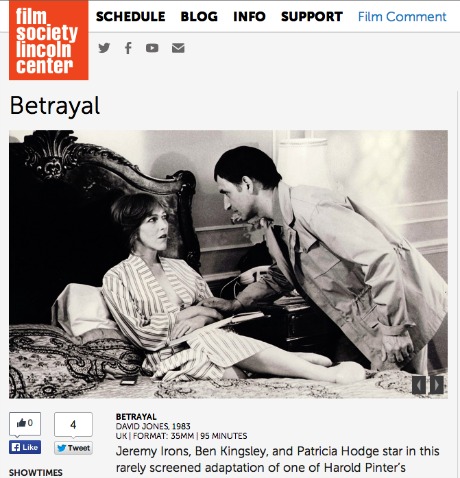Click the Film Society Lincoln Center logo
Viewport: 460px width, 478px height.
49,40
